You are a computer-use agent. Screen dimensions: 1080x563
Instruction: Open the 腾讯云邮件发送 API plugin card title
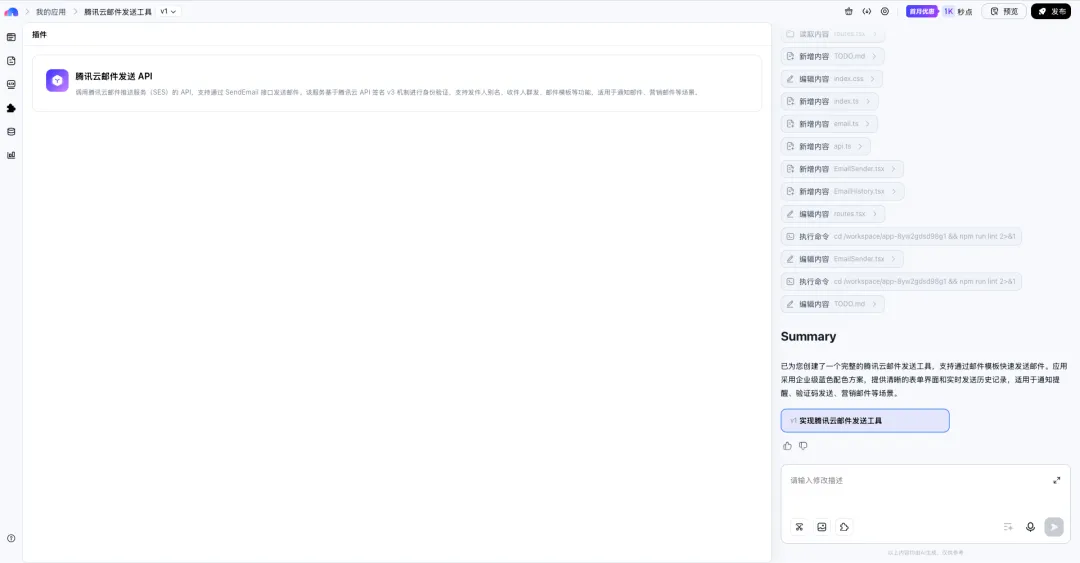click(x=114, y=76)
